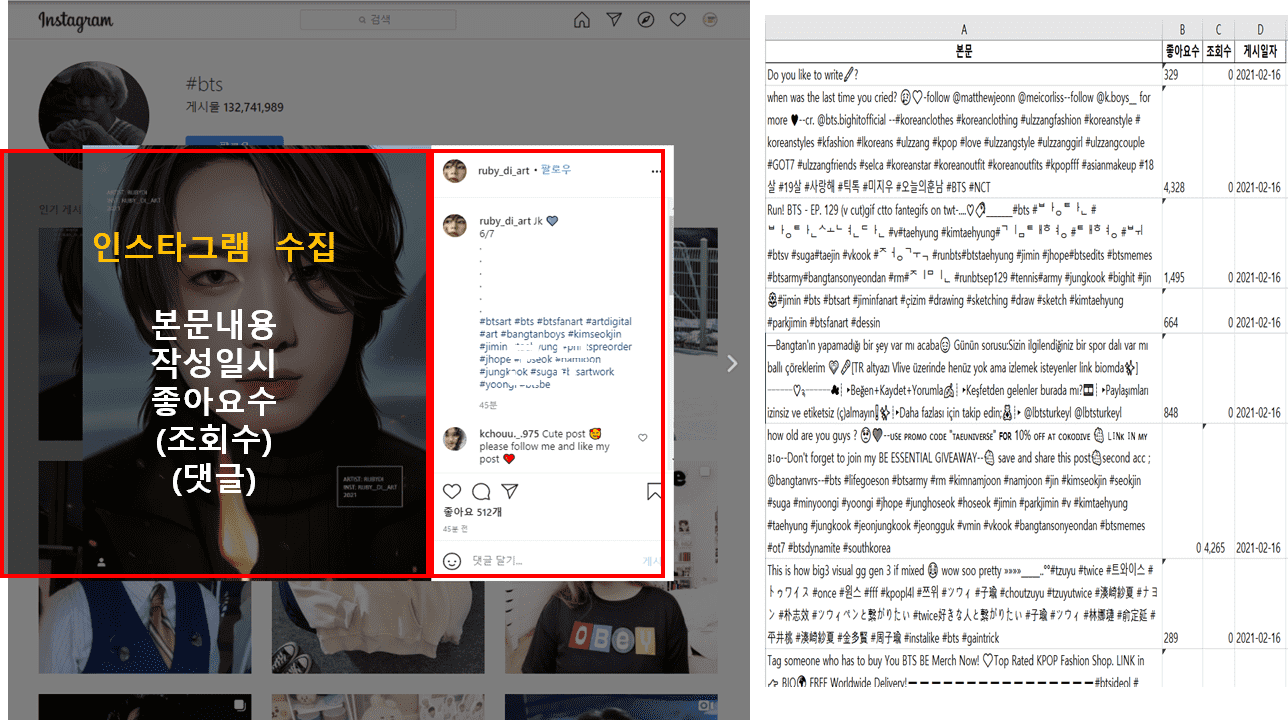Select column A header in the spreadsheet
Viewport: 1288px width, 720px height.
click(x=964, y=31)
